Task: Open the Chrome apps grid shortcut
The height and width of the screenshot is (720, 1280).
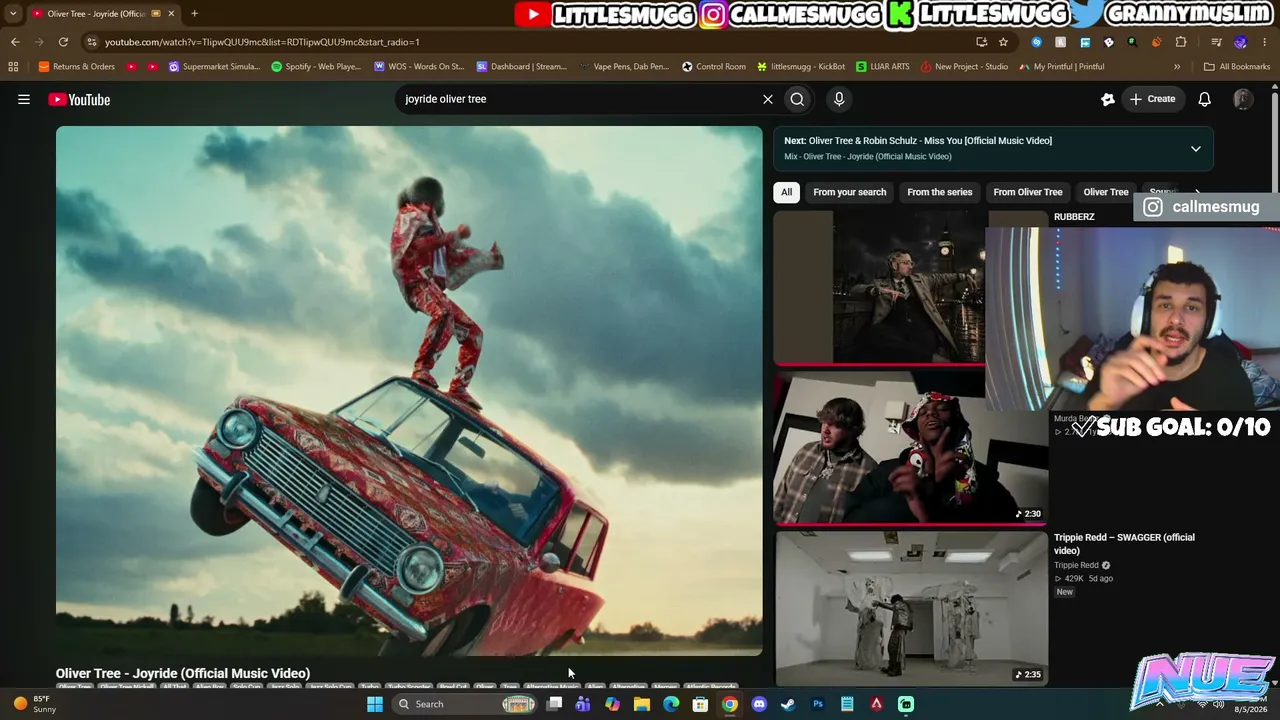Action: click(x=13, y=67)
